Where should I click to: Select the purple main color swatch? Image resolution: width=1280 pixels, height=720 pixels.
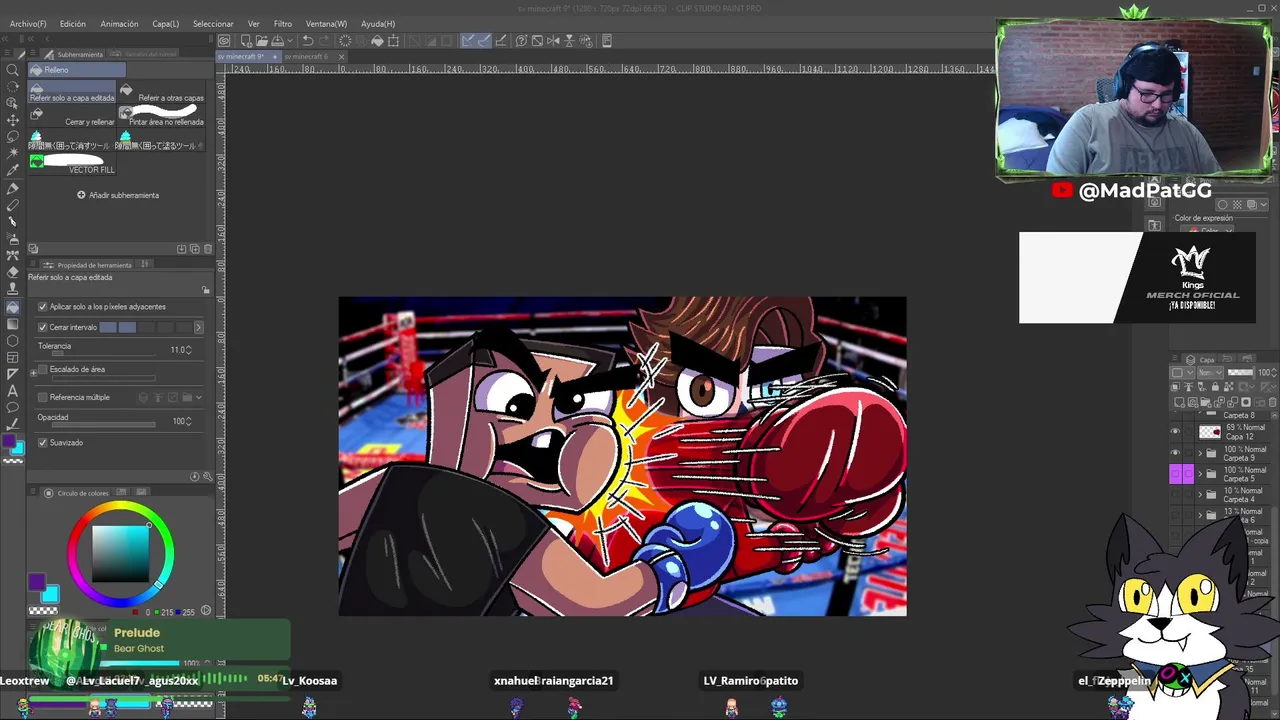pyautogui.click(x=37, y=583)
